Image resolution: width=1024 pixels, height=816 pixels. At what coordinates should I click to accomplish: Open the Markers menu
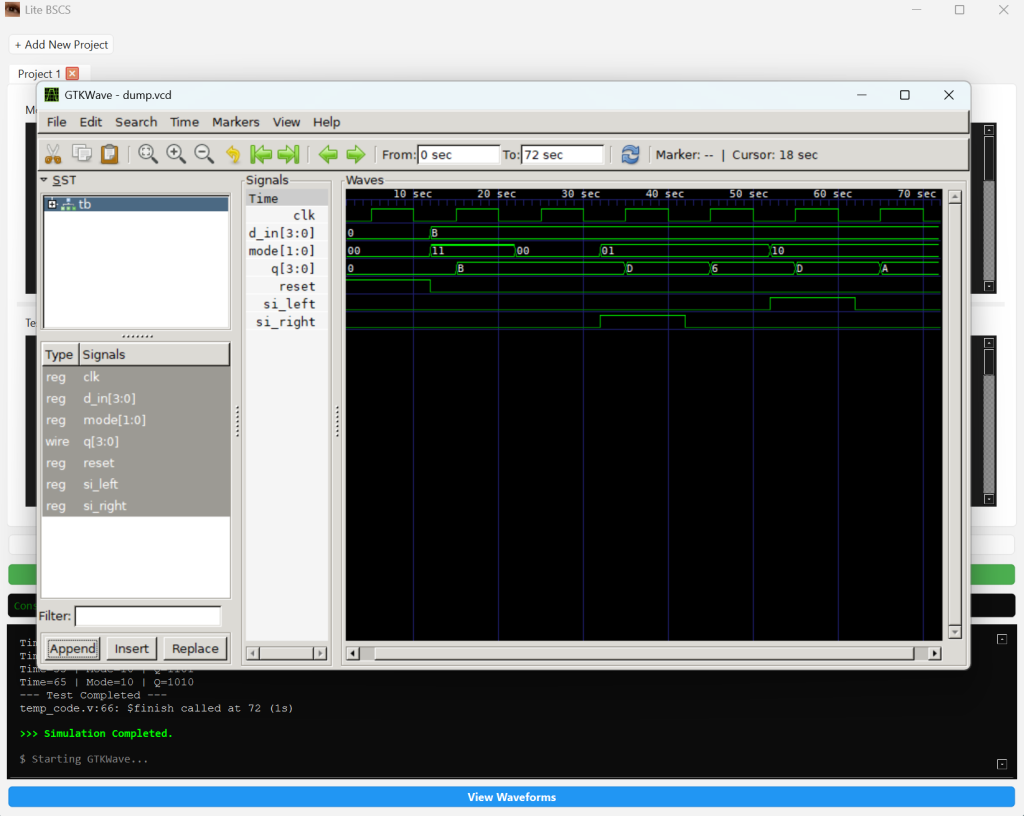235,122
